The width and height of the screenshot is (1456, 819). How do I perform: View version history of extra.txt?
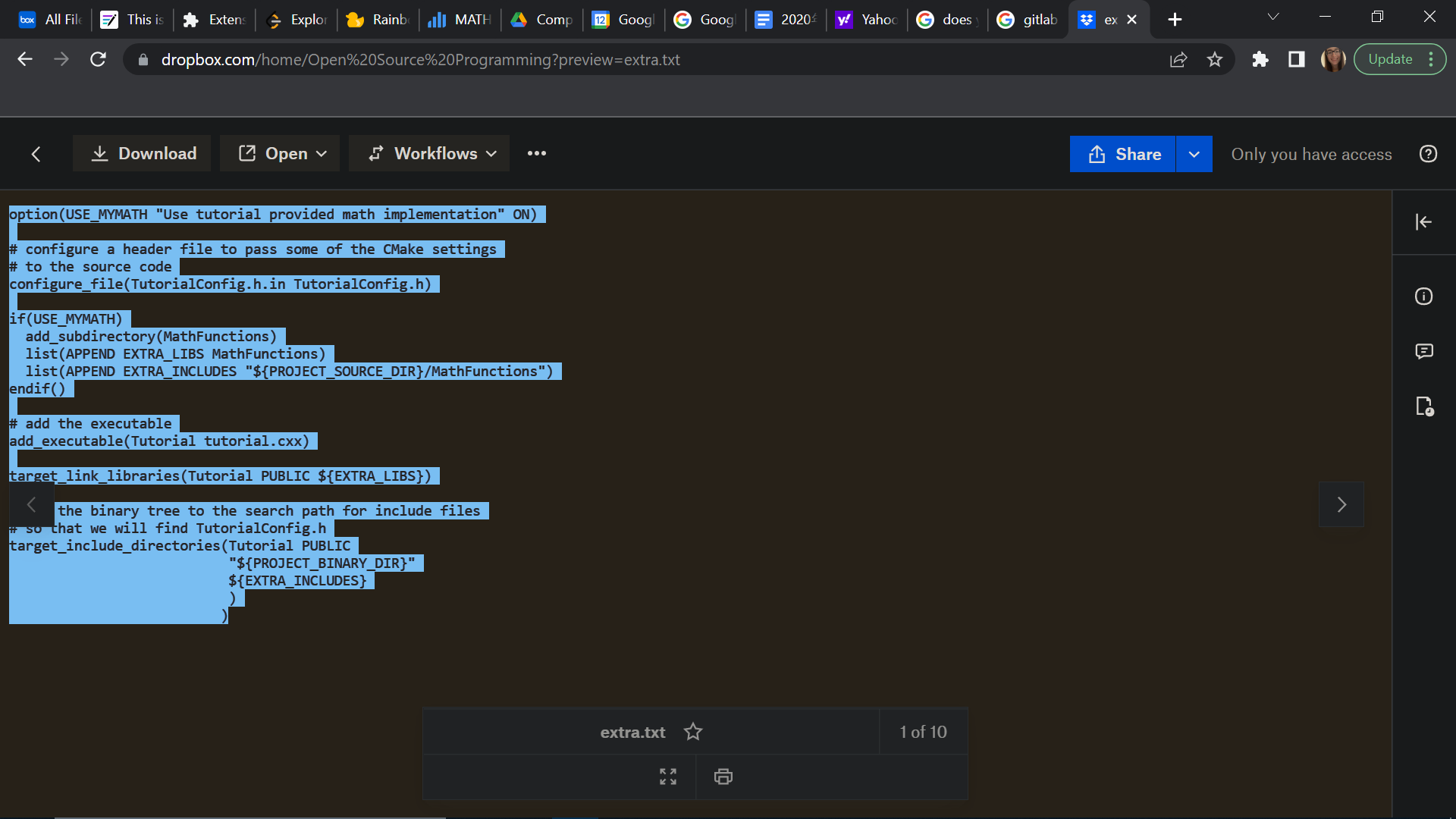1424,406
